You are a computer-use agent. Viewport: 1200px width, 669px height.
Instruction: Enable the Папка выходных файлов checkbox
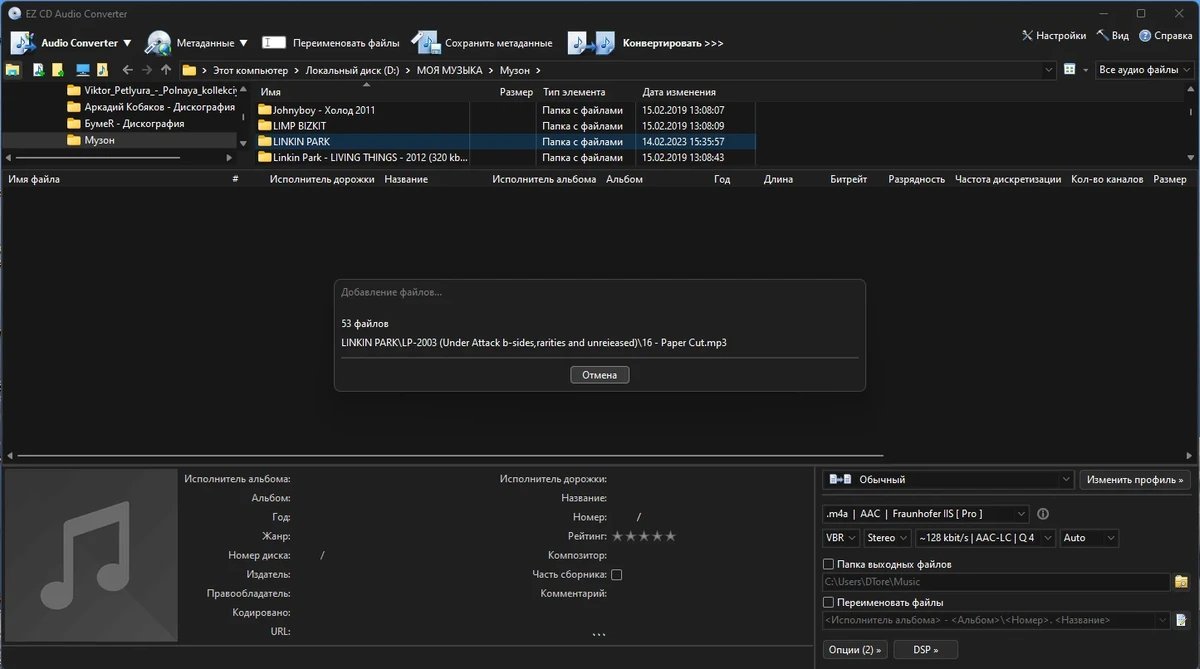coord(828,564)
